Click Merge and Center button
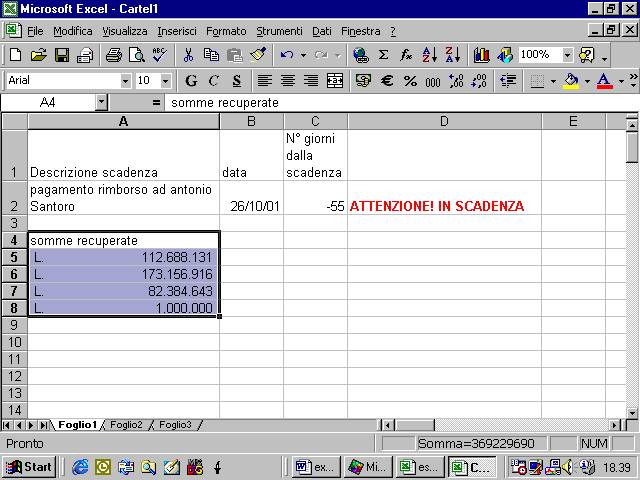The image size is (640, 480). coord(335,80)
